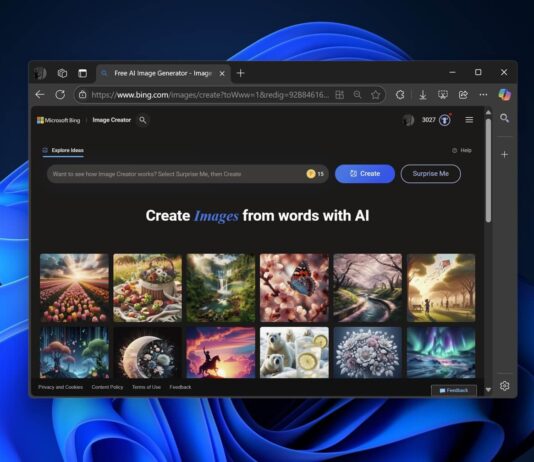Click the Share icon in the toolbar
The width and height of the screenshot is (534, 462).
point(463,95)
